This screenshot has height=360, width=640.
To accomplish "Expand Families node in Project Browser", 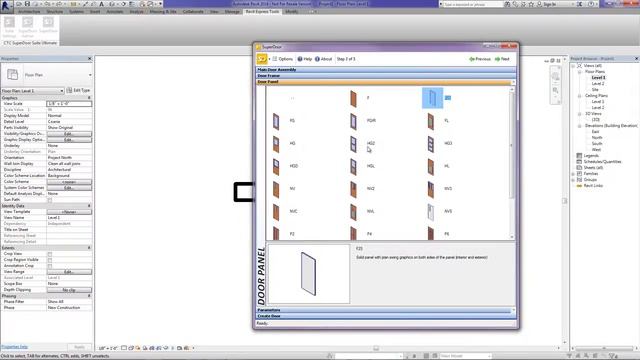I will (x=573, y=174).
